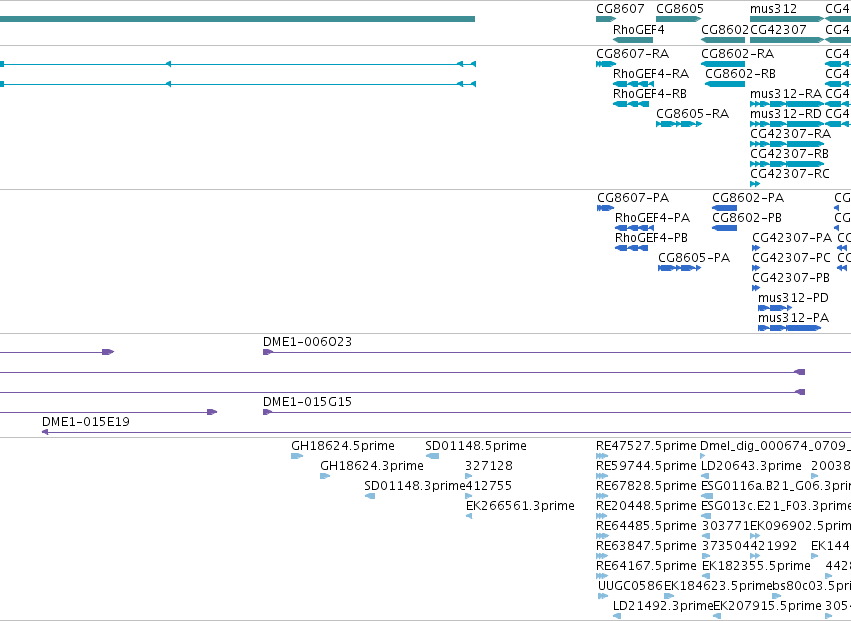Click EST RE47527.5prime
The height and width of the screenshot is (621, 851).
pyautogui.click(x=646, y=446)
